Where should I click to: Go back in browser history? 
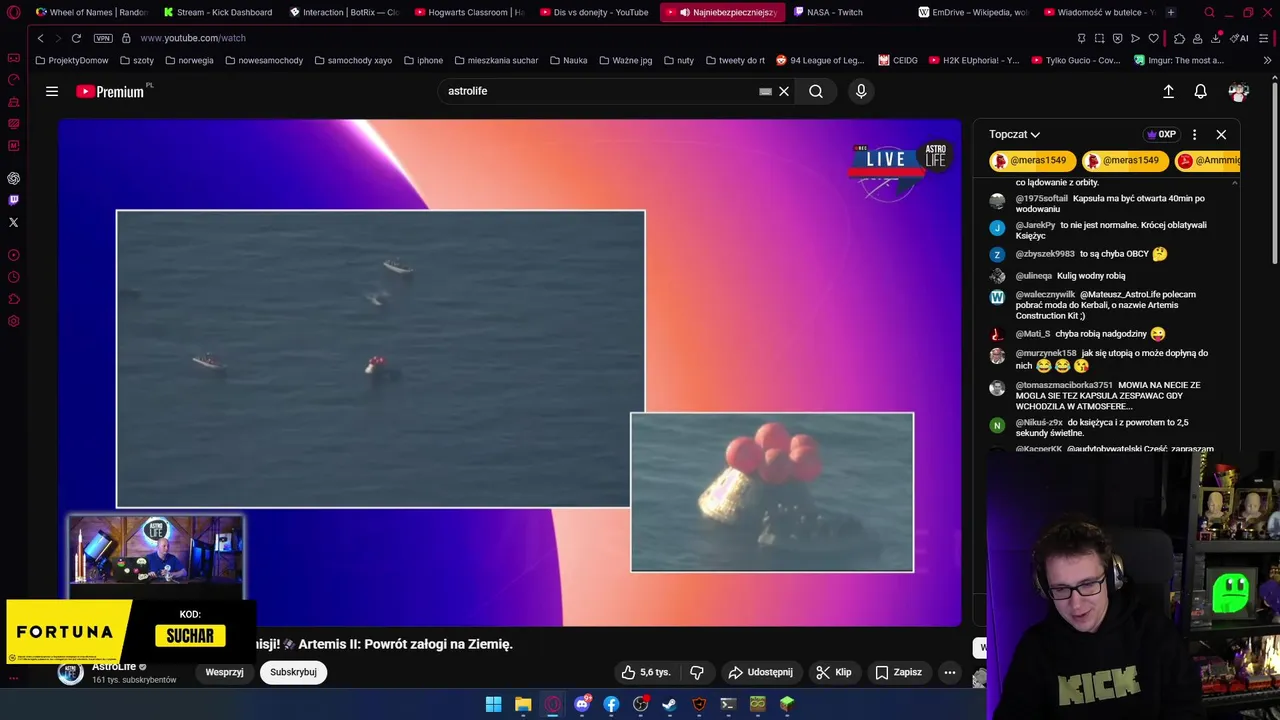pos(40,38)
